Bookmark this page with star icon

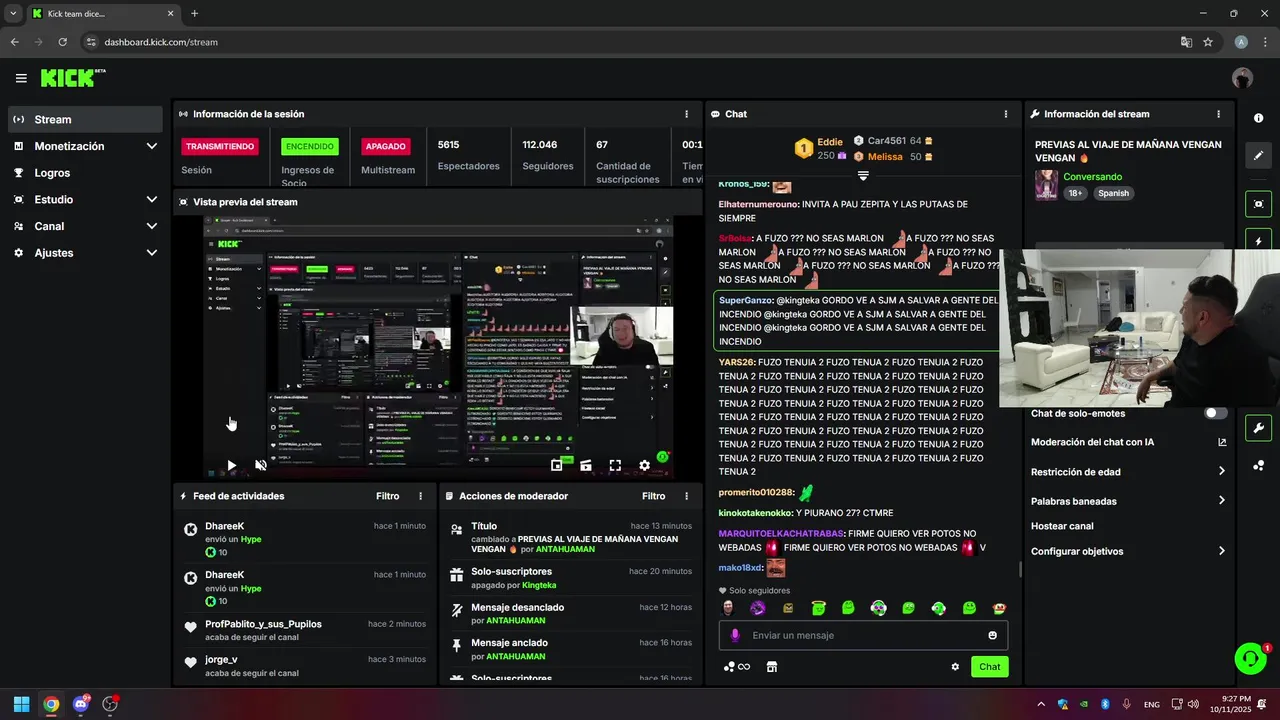(x=1208, y=42)
